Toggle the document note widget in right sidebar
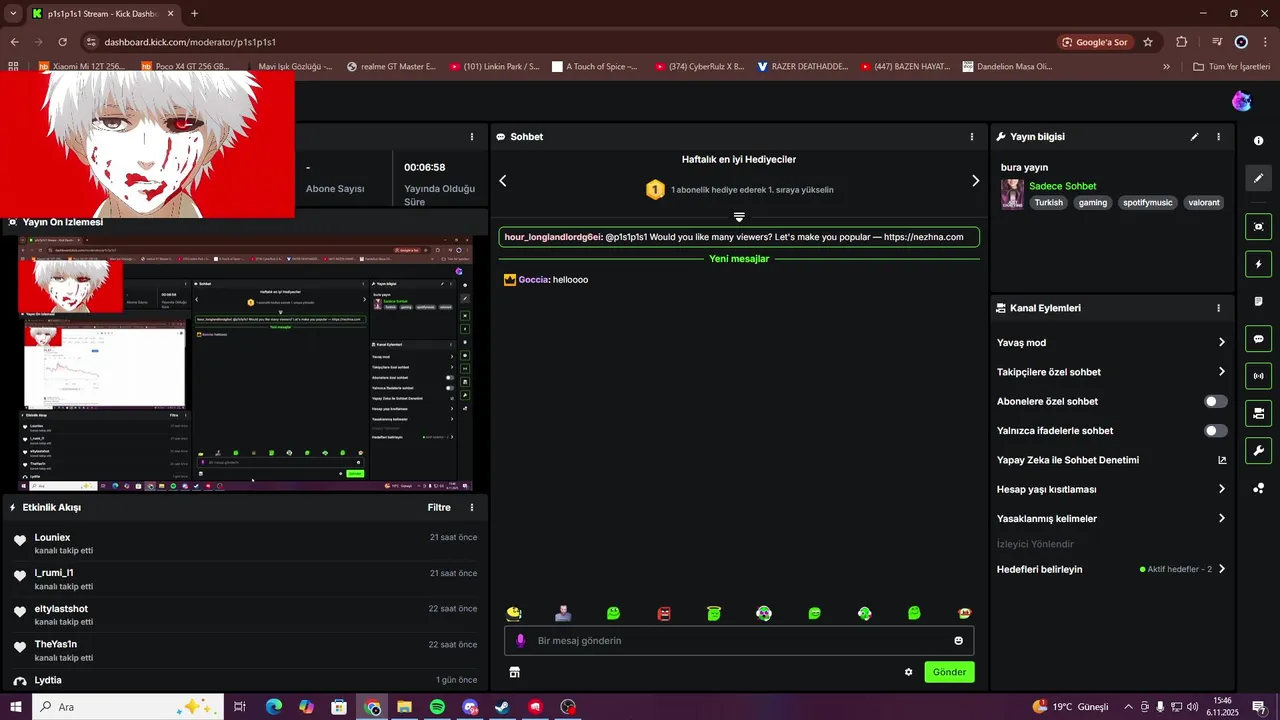This screenshot has width=1280, height=720. pyautogui.click(x=1258, y=301)
